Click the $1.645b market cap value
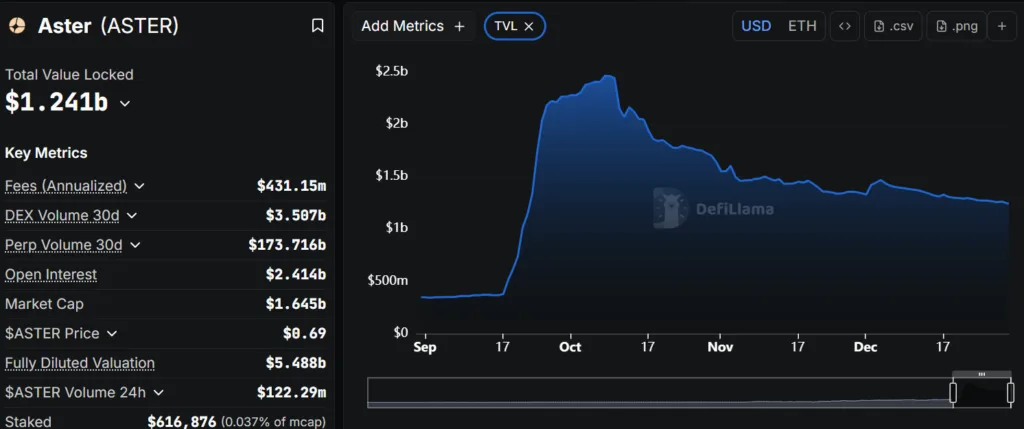The height and width of the screenshot is (429, 1024). click(x=296, y=304)
